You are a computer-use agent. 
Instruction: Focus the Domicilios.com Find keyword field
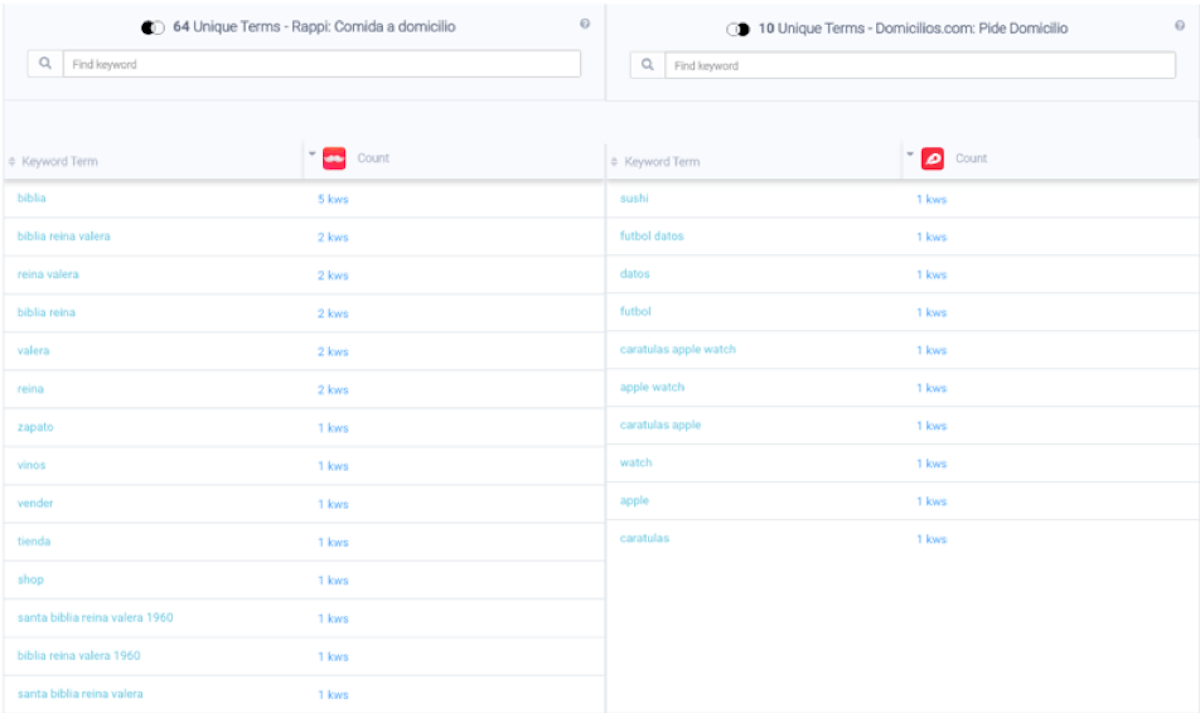point(920,65)
